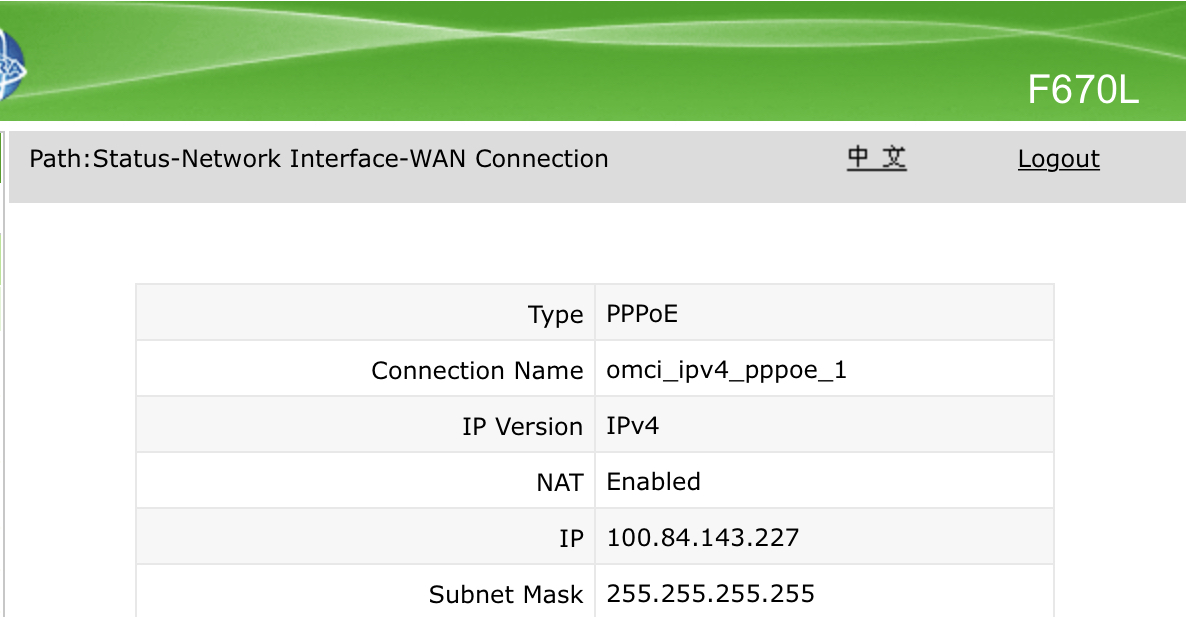The width and height of the screenshot is (1186, 617).
Task: Click the F670L model title
Action: [x=1082, y=90]
